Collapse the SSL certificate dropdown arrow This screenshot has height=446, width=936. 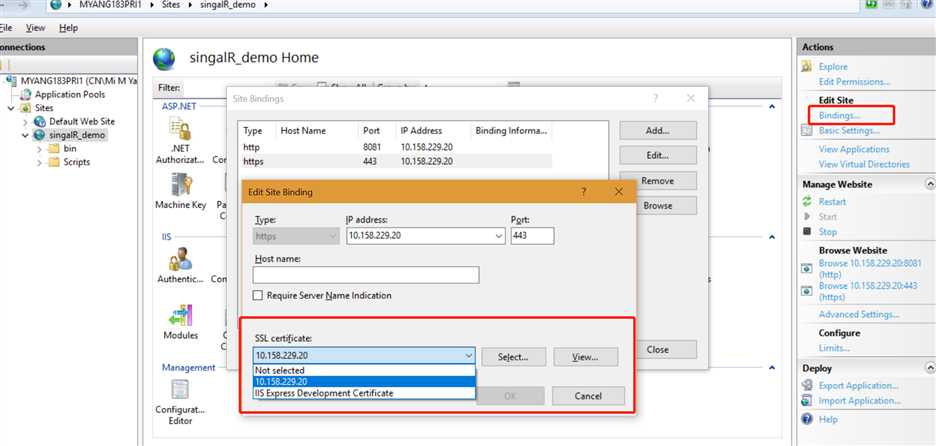click(x=469, y=356)
